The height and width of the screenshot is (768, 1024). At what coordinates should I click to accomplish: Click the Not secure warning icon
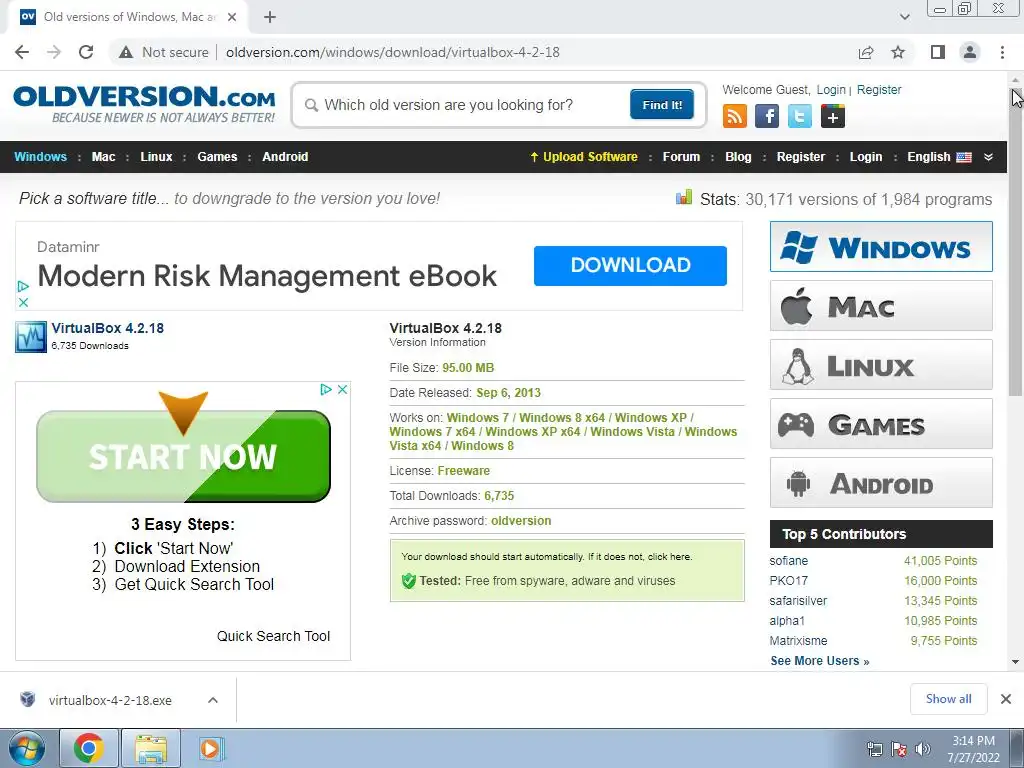[x=125, y=52]
